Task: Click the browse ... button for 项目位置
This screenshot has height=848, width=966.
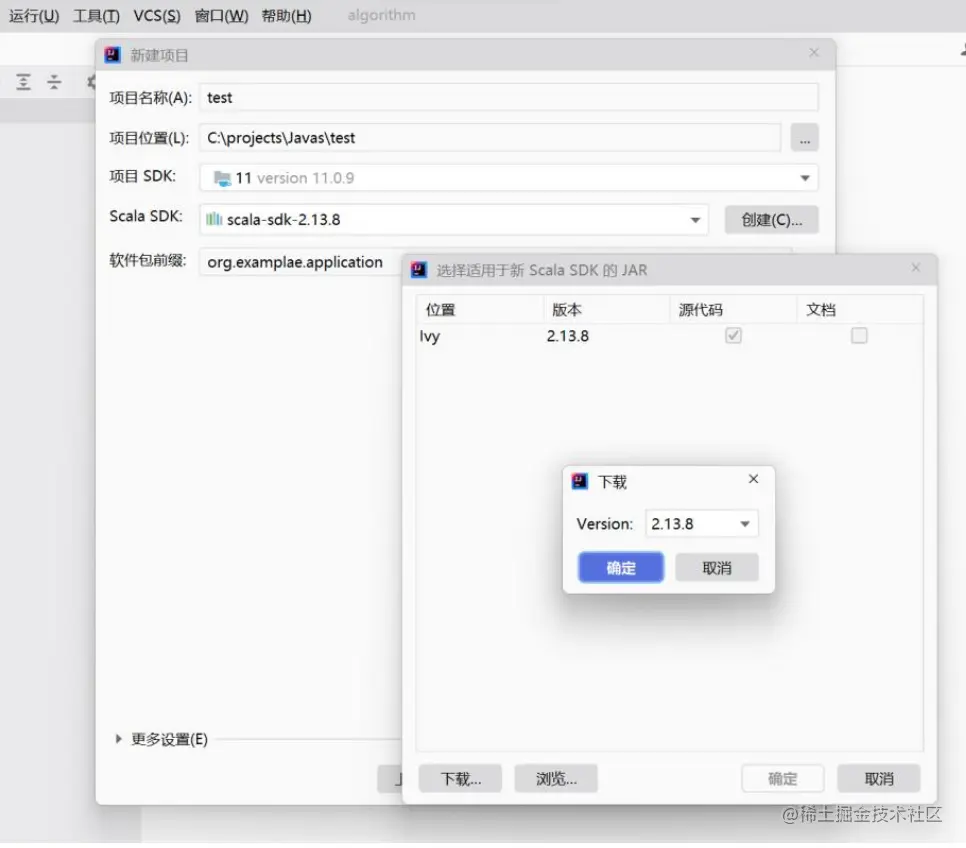Action: tap(805, 137)
